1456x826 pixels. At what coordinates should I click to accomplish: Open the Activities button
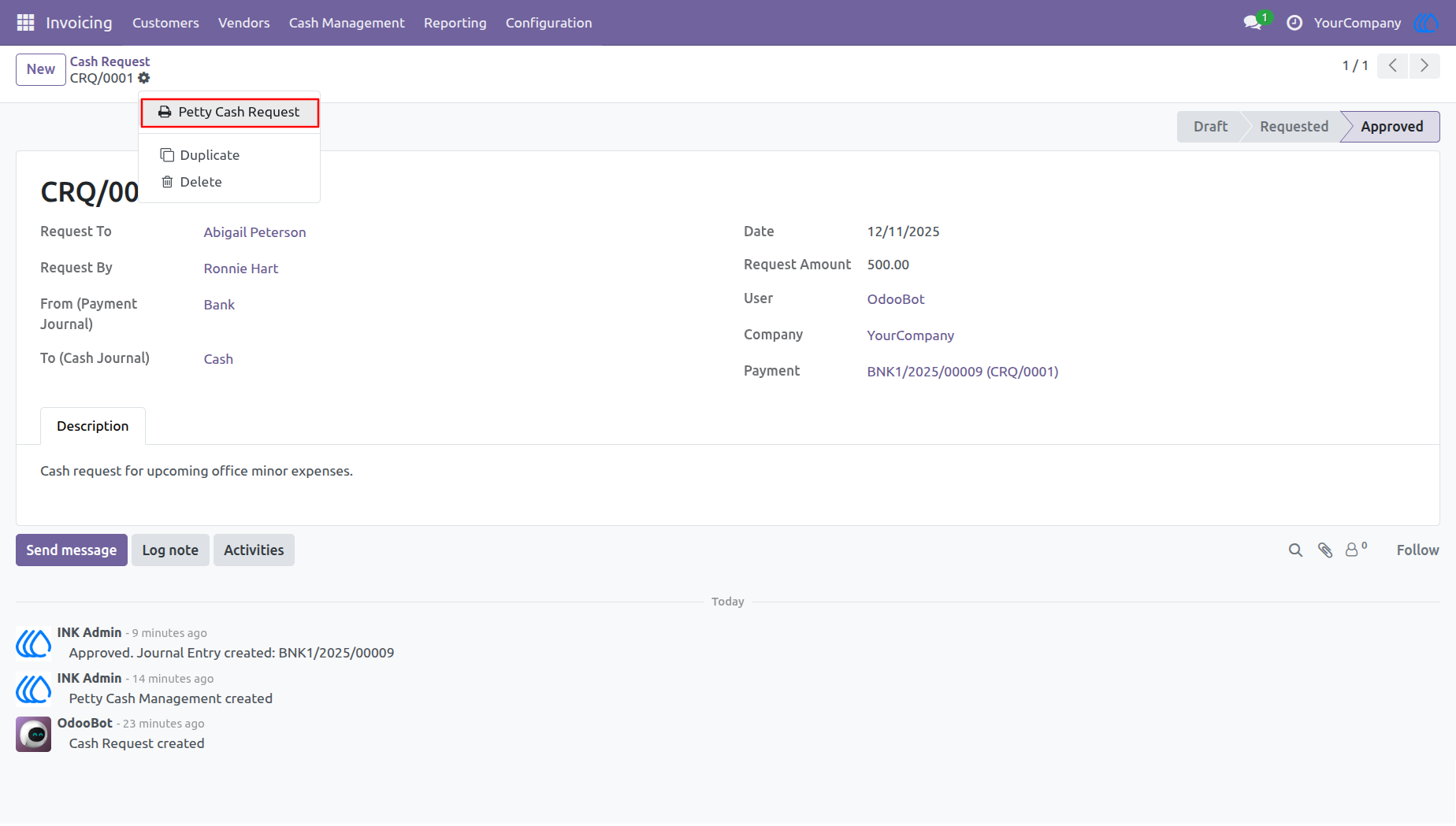point(254,550)
